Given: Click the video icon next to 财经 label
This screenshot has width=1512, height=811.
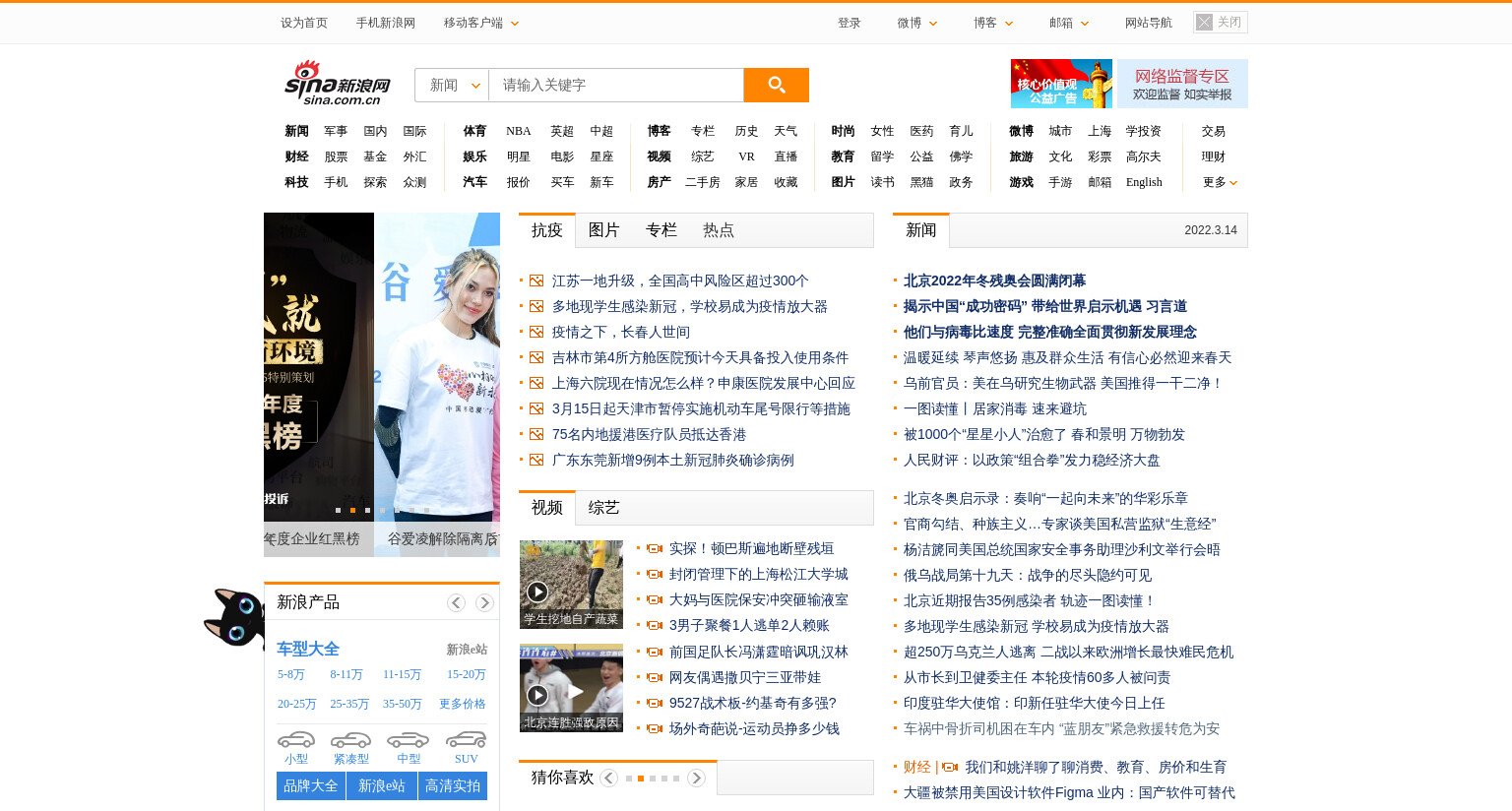Looking at the screenshot, I should pos(950,767).
